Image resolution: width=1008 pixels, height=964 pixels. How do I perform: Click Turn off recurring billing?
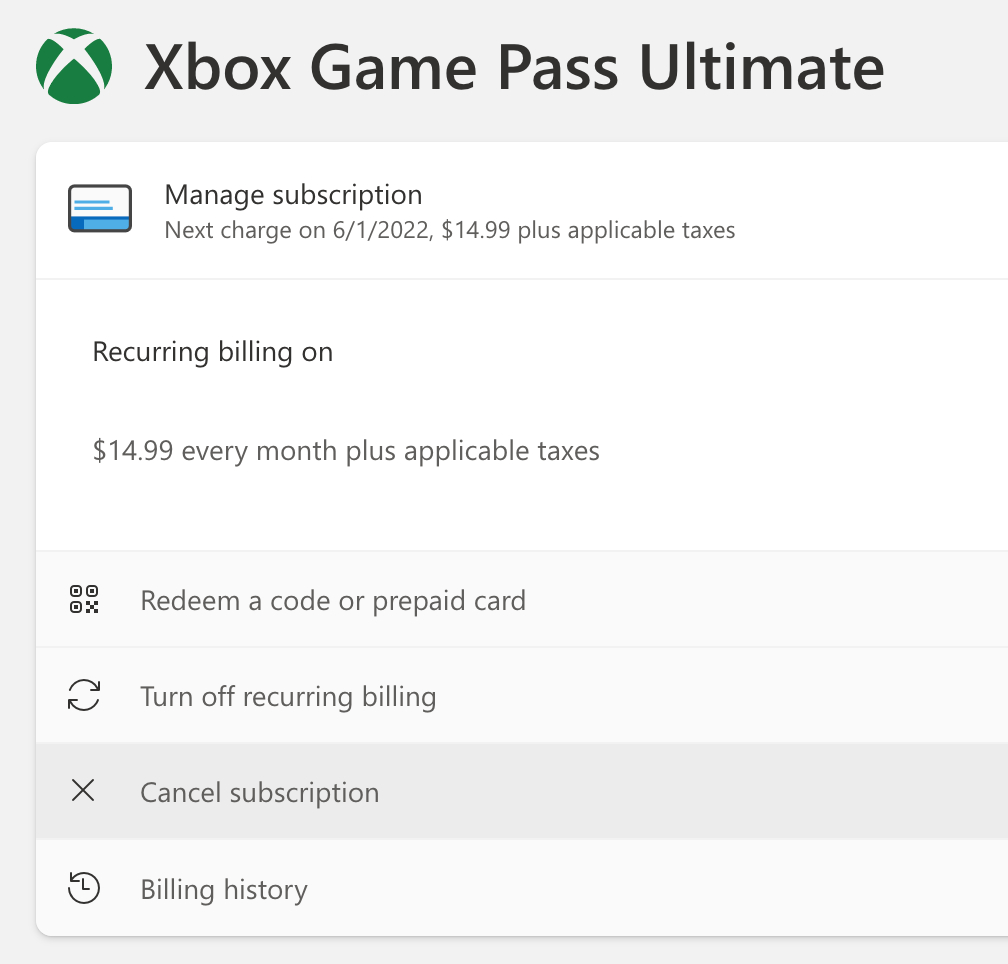click(x=288, y=695)
